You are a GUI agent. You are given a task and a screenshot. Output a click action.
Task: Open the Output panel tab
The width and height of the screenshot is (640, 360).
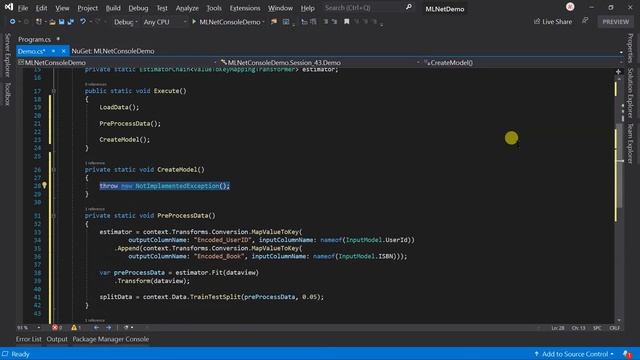coord(57,339)
